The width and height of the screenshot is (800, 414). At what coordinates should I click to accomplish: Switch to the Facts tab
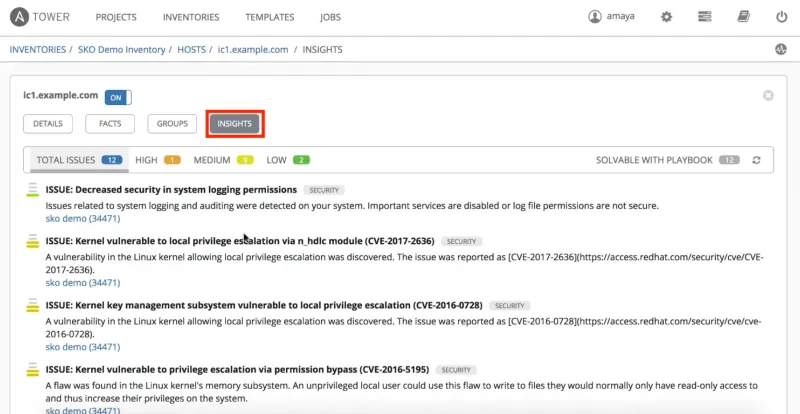pyautogui.click(x=110, y=124)
